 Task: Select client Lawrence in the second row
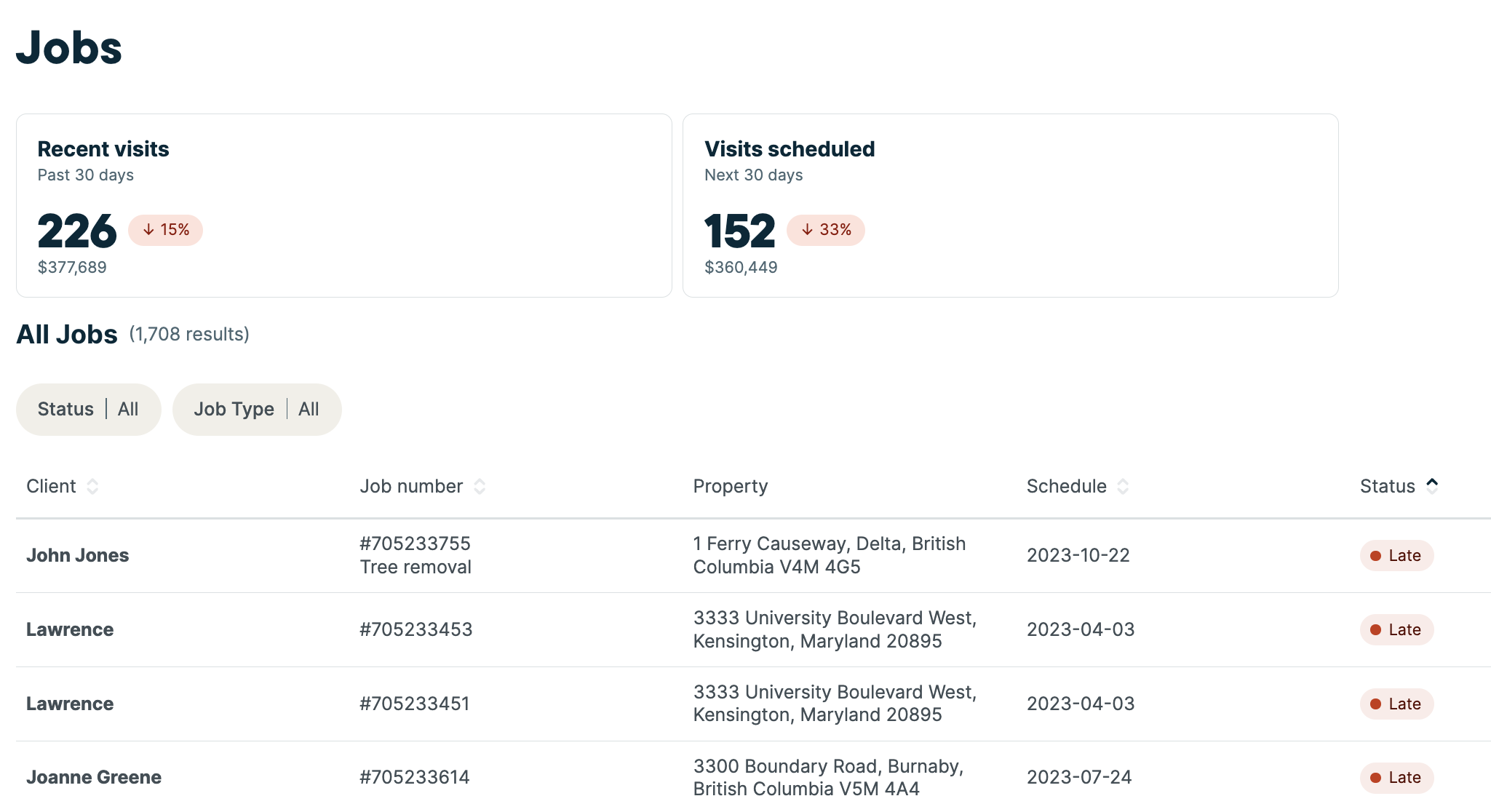click(x=69, y=629)
